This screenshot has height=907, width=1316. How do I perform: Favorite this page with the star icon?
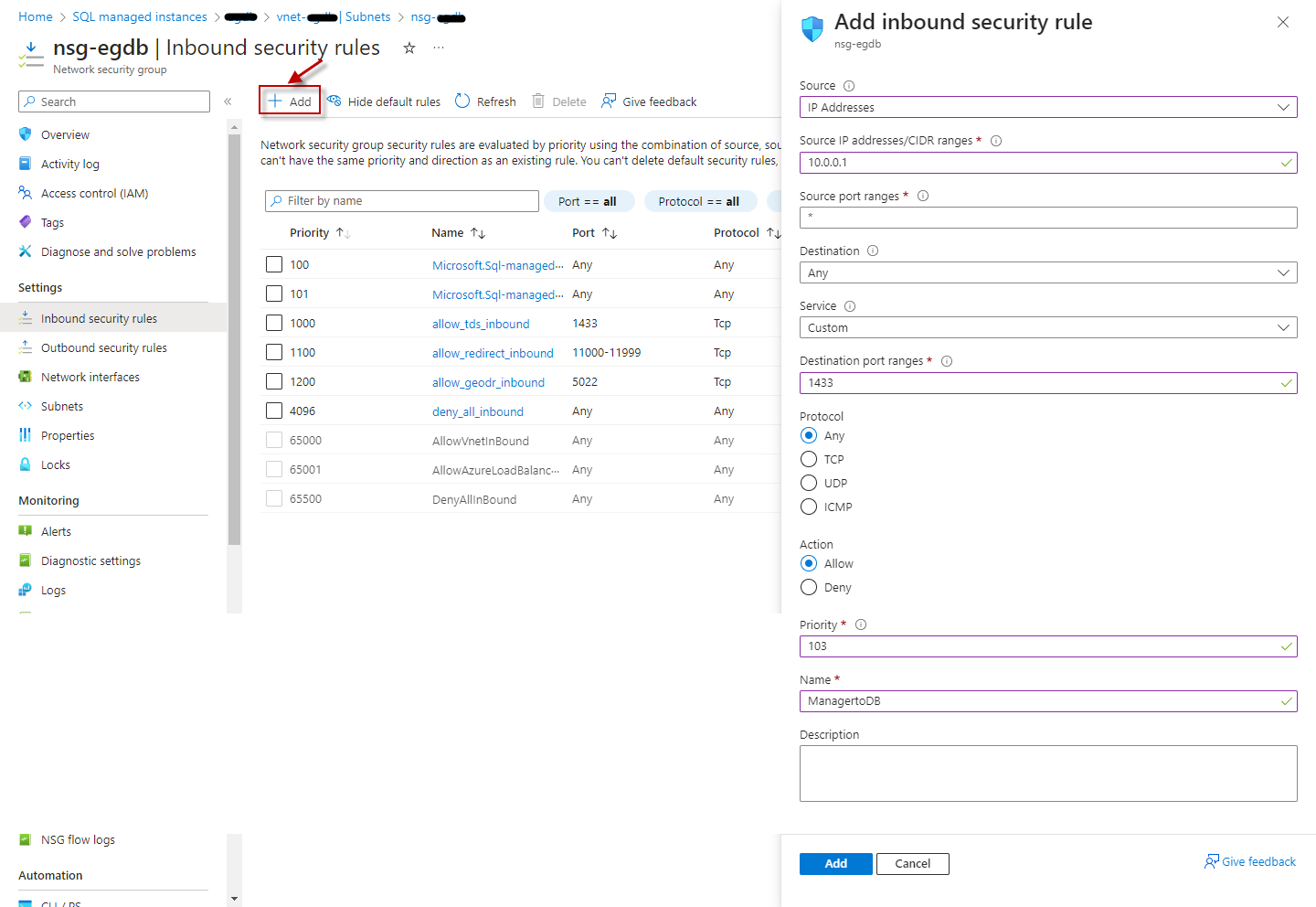409,48
